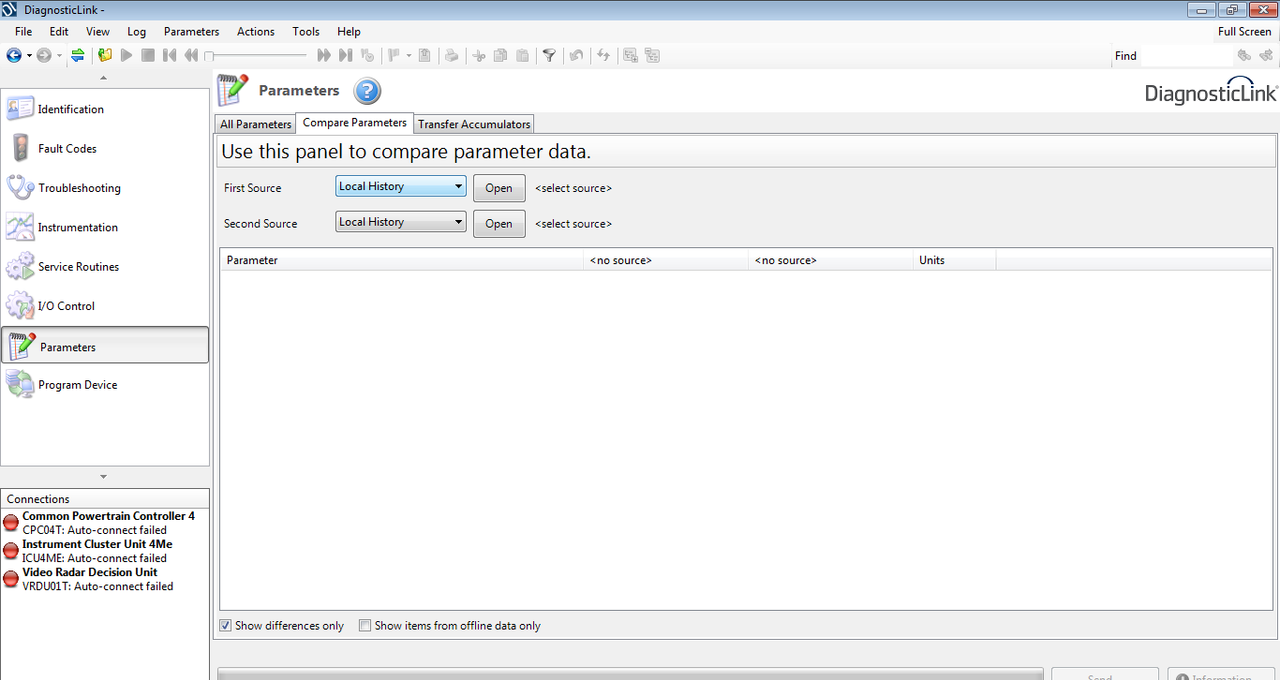1280x680 pixels.
Task: Click the Expand All tree icon
Action: click(630, 55)
